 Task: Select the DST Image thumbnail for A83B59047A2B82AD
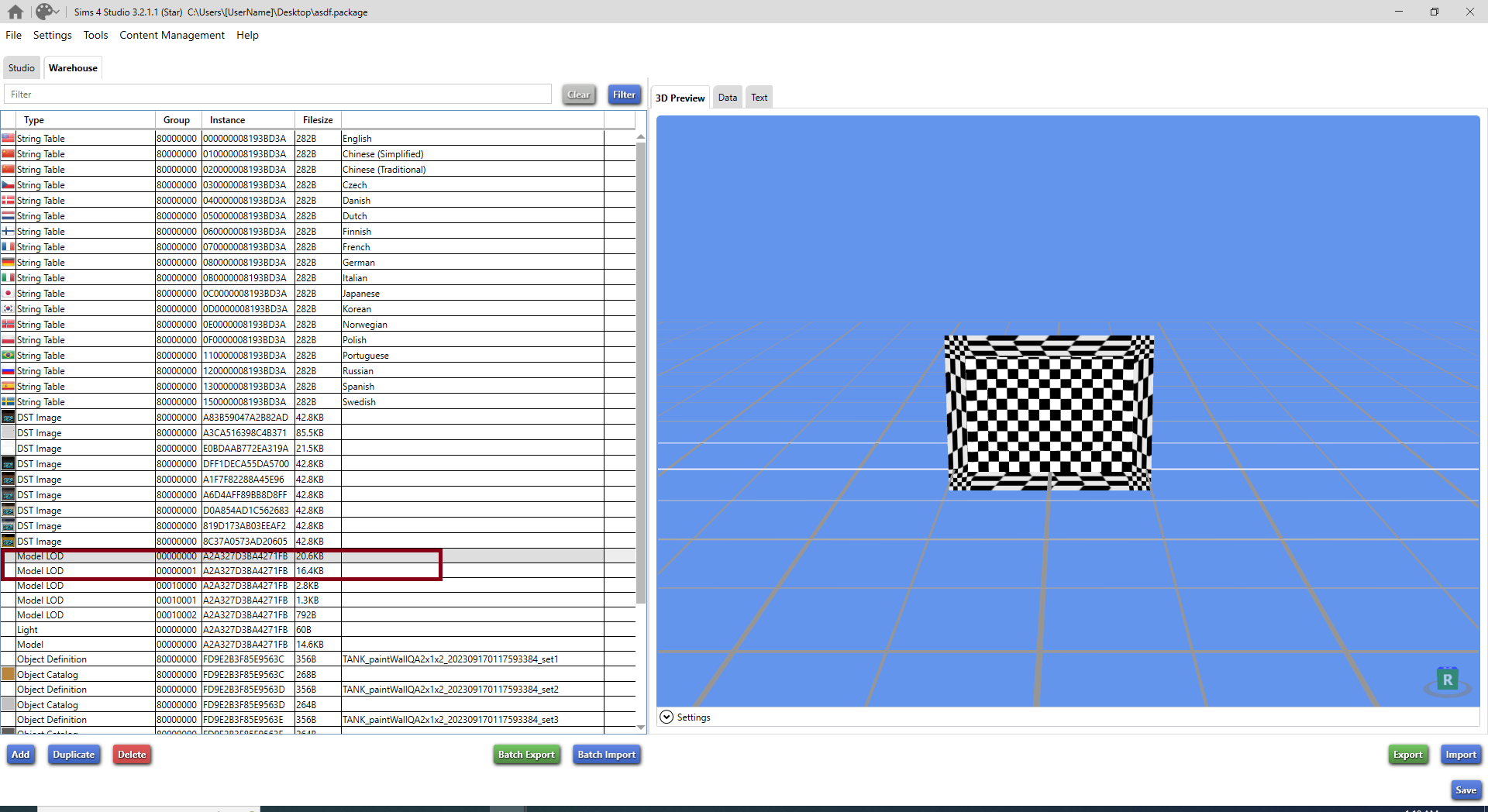9,417
